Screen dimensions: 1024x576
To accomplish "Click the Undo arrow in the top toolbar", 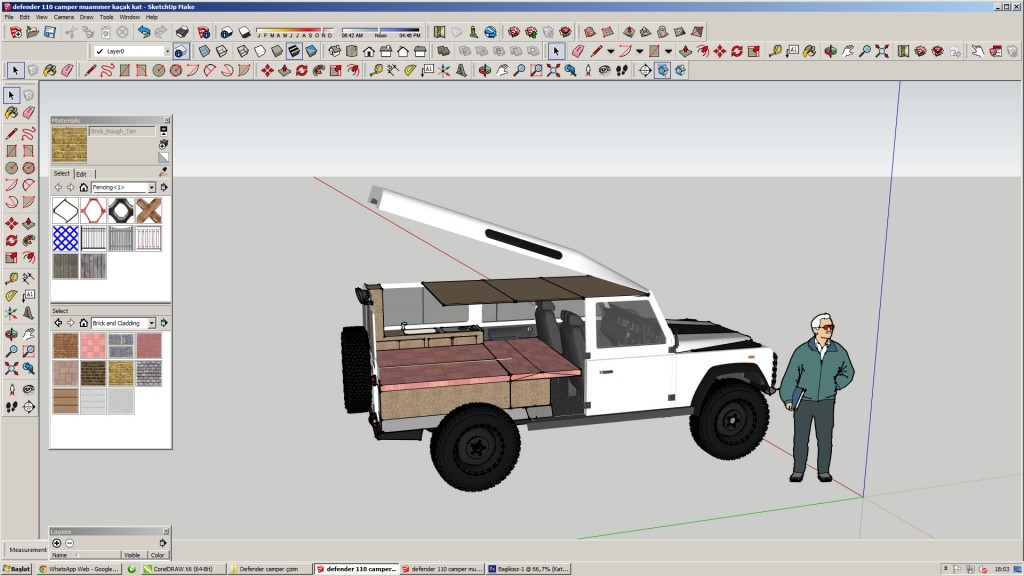I will tap(144, 32).
